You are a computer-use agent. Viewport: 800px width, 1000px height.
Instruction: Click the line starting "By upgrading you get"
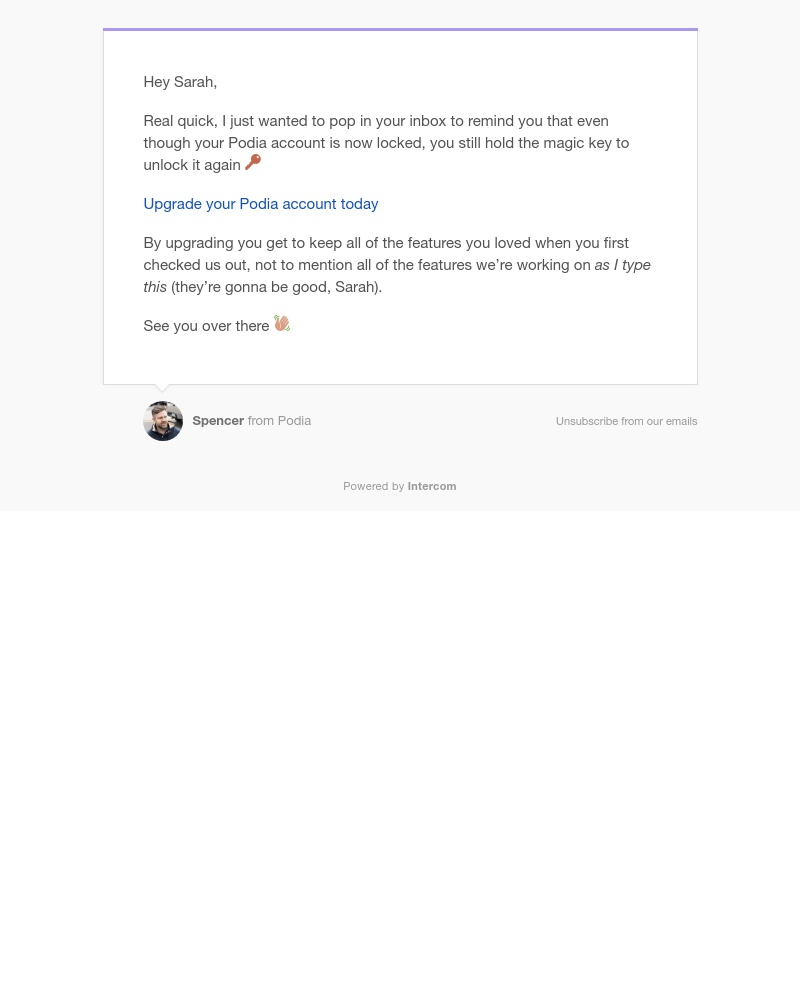point(386,243)
